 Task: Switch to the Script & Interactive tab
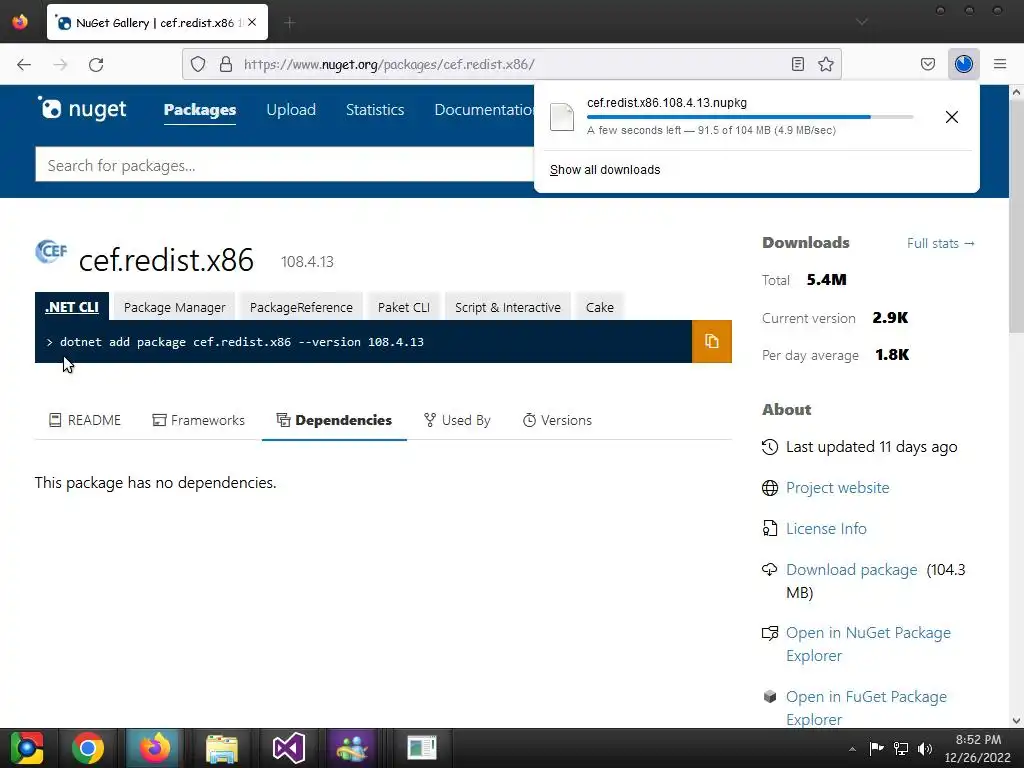click(507, 307)
